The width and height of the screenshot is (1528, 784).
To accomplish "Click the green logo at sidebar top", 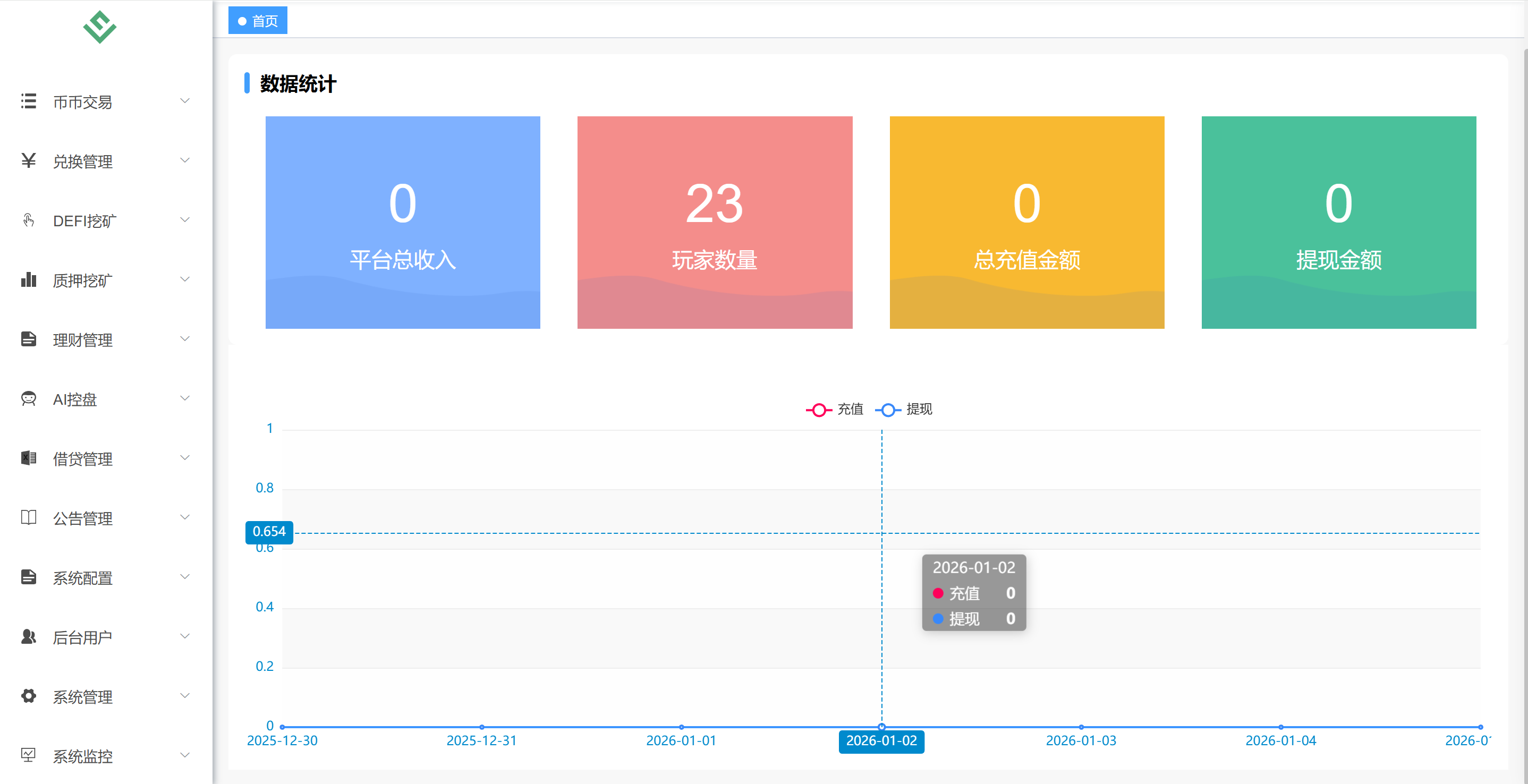I will tap(99, 27).
